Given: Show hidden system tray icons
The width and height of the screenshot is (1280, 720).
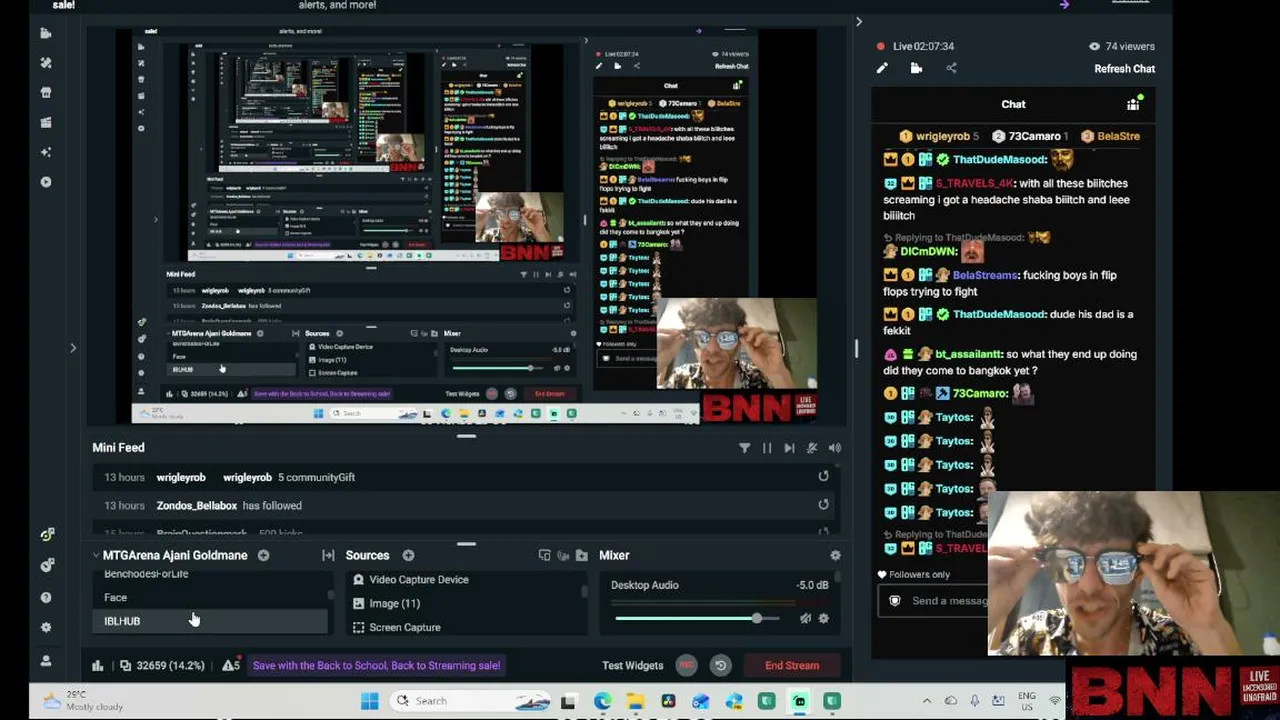Looking at the screenshot, I should click(927, 701).
